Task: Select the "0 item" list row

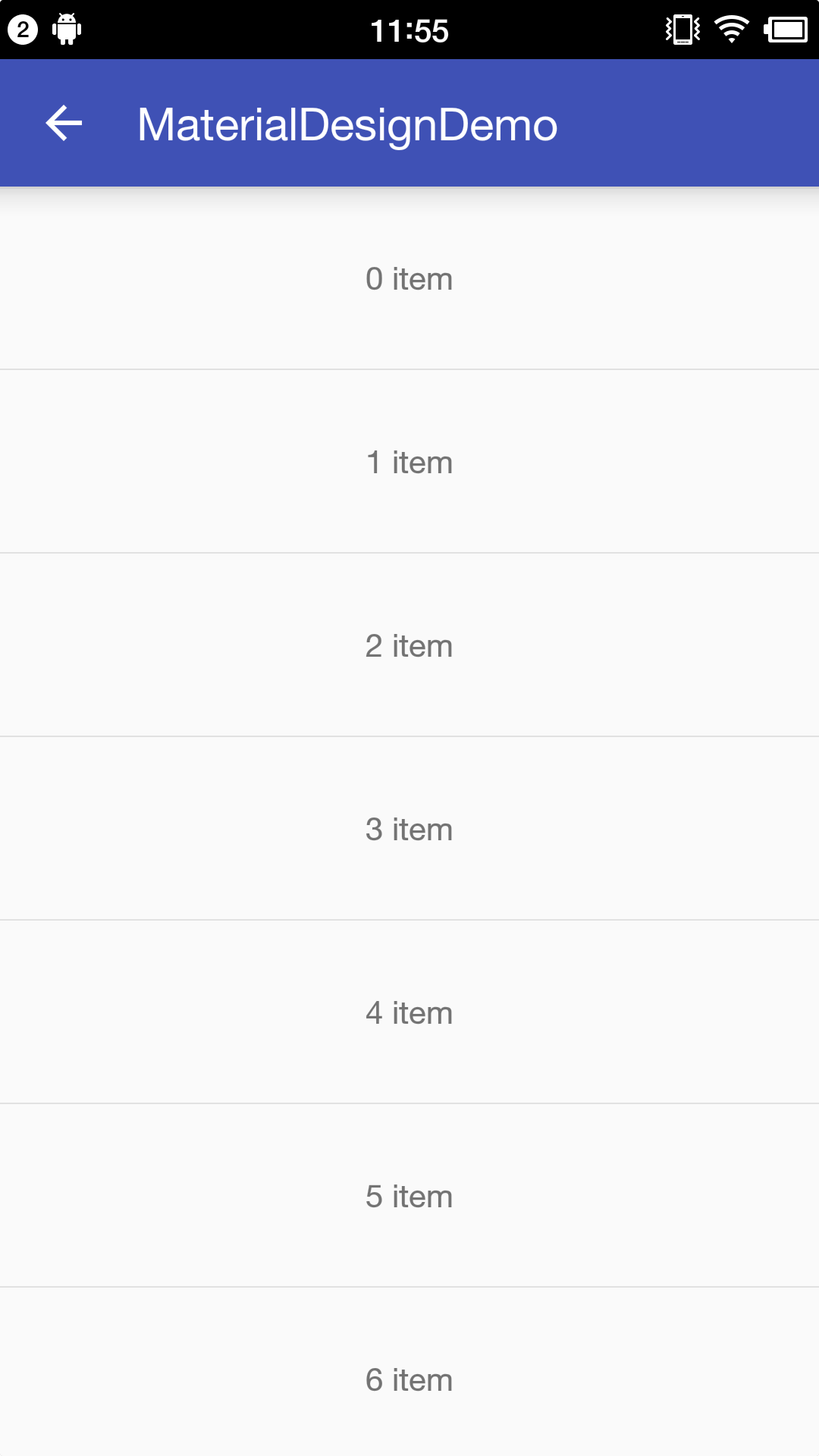Action: tap(409, 279)
